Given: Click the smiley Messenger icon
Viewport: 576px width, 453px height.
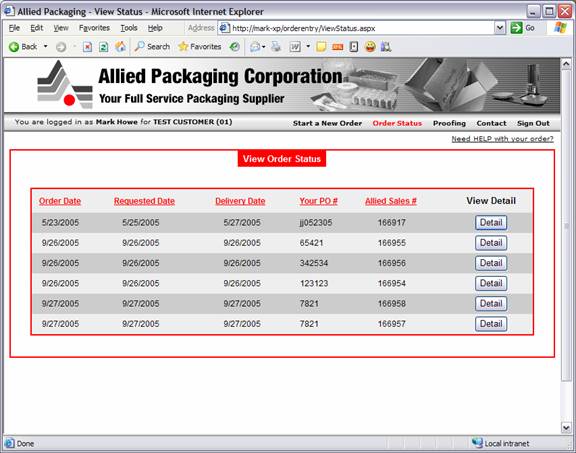Looking at the screenshot, I should tap(370, 47).
